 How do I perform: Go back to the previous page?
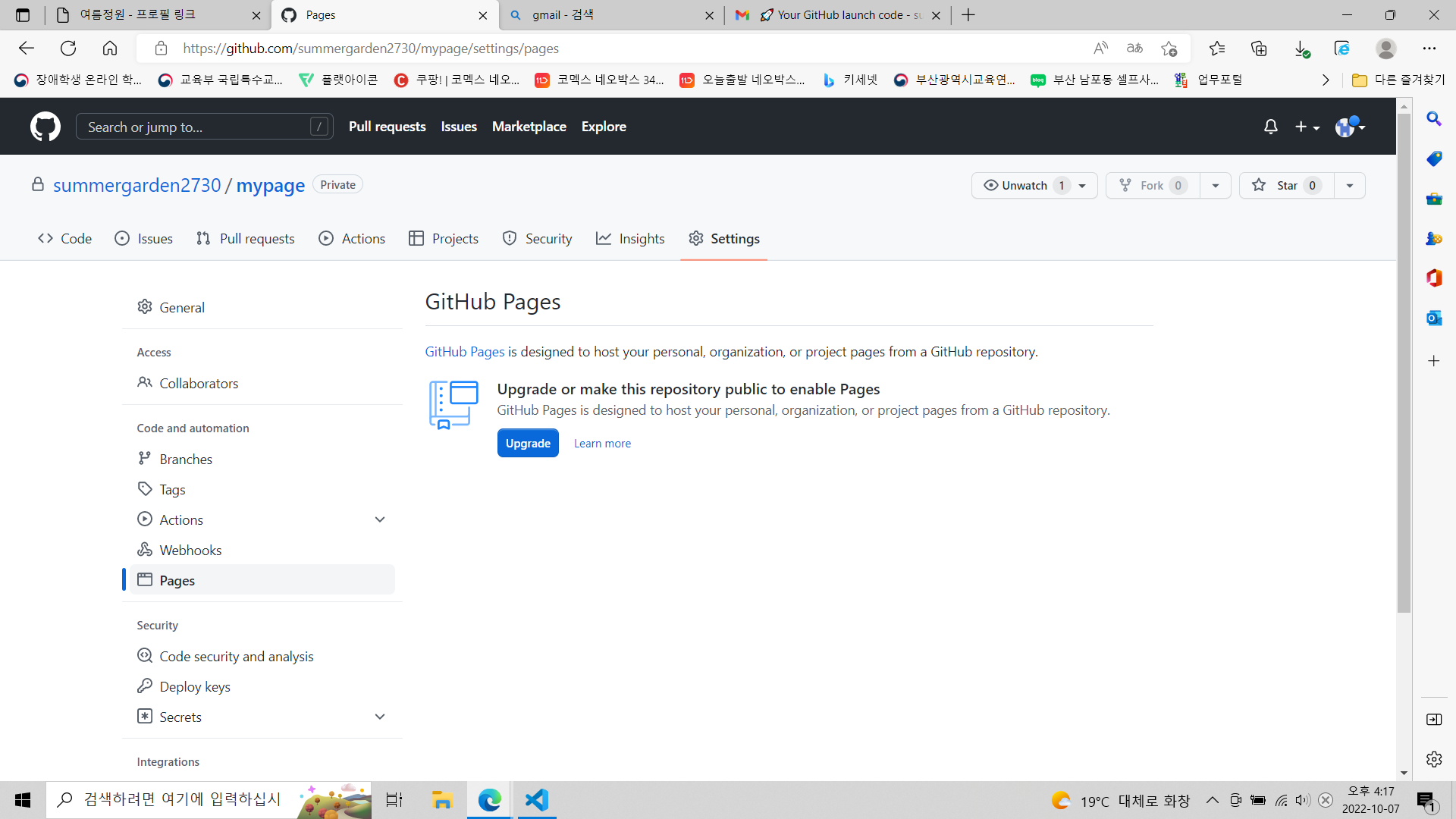click(27, 49)
